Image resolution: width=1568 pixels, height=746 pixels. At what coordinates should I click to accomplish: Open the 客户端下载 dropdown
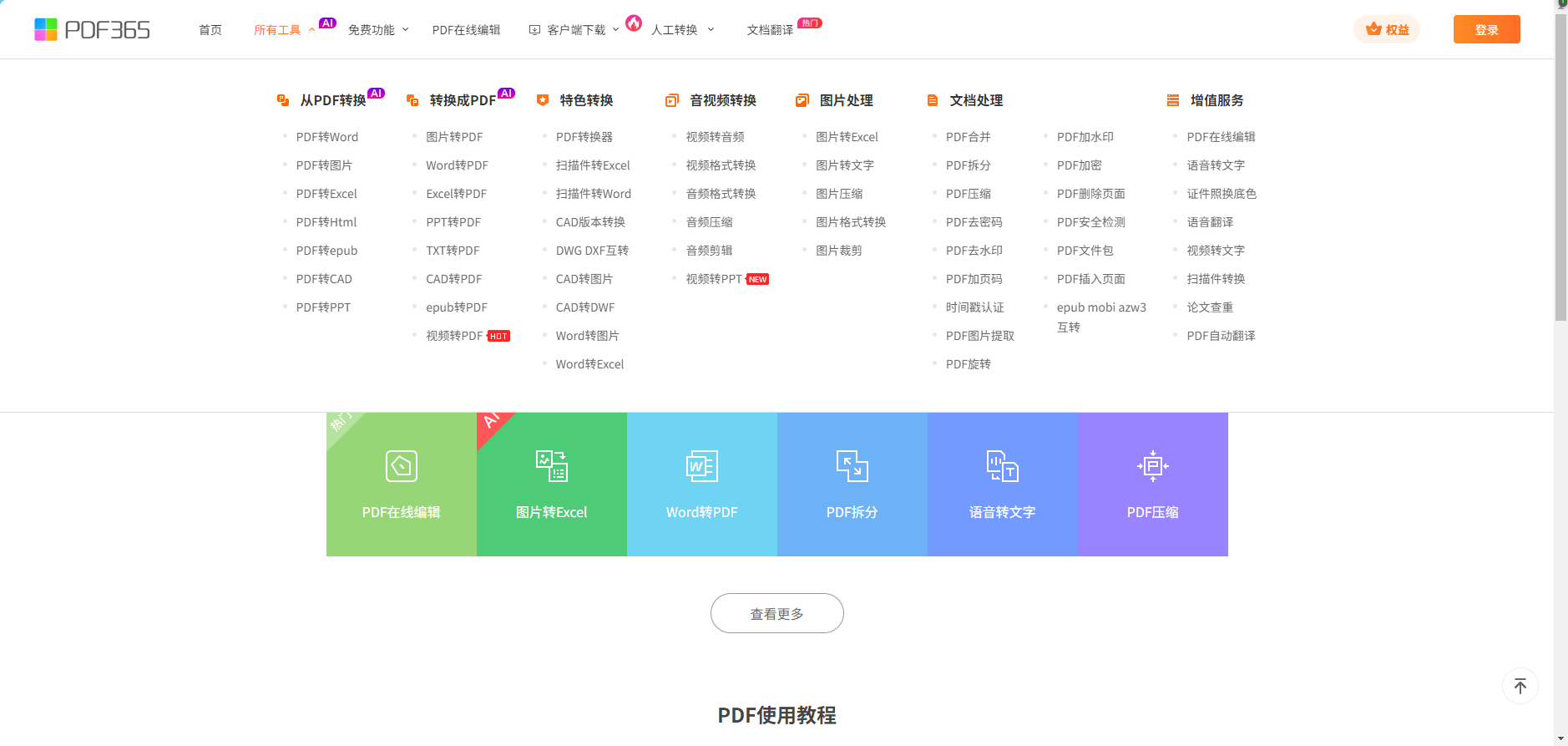click(x=575, y=30)
